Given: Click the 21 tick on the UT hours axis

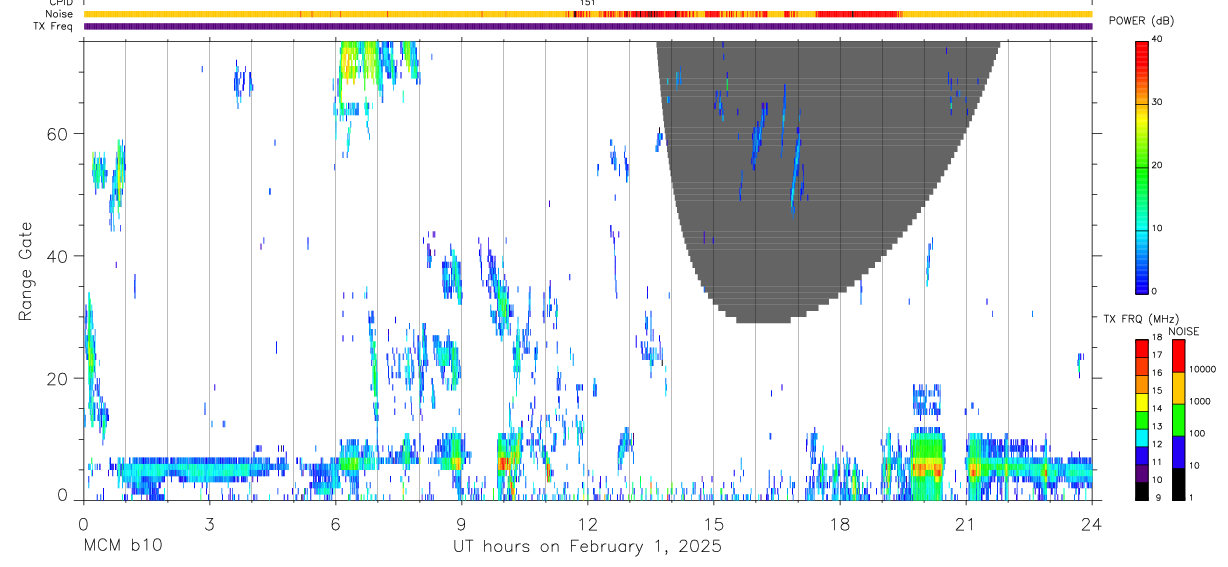Looking at the screenshot, I should coord(965,523).
